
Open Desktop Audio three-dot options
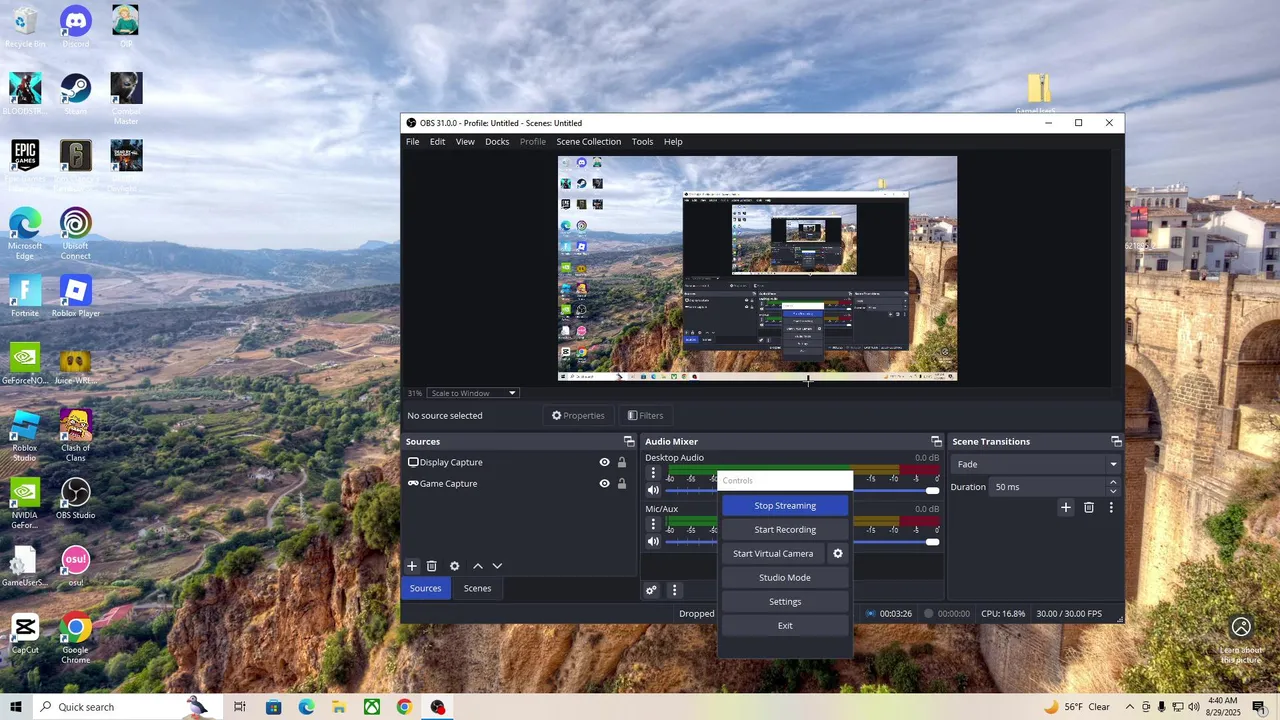[653, 473]
